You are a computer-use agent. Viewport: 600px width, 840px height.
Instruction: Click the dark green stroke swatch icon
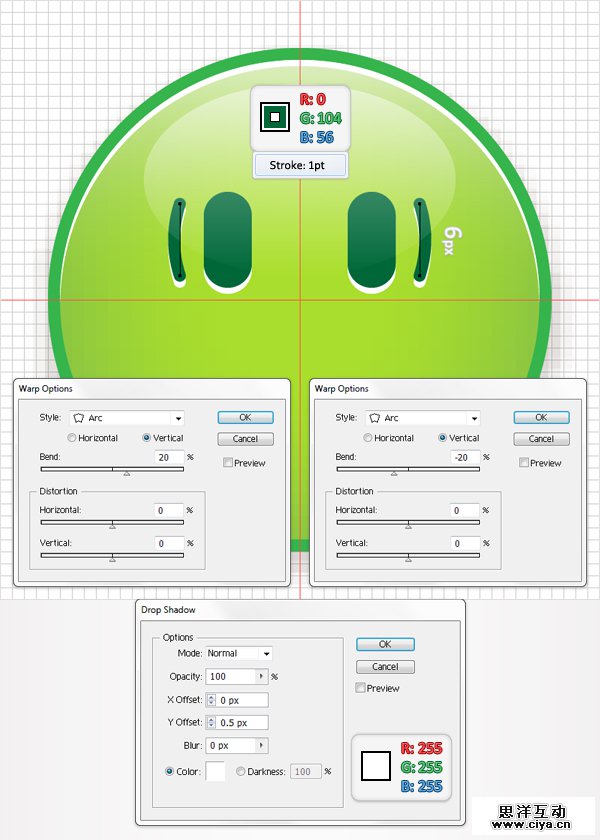click(x=274, y=117)
